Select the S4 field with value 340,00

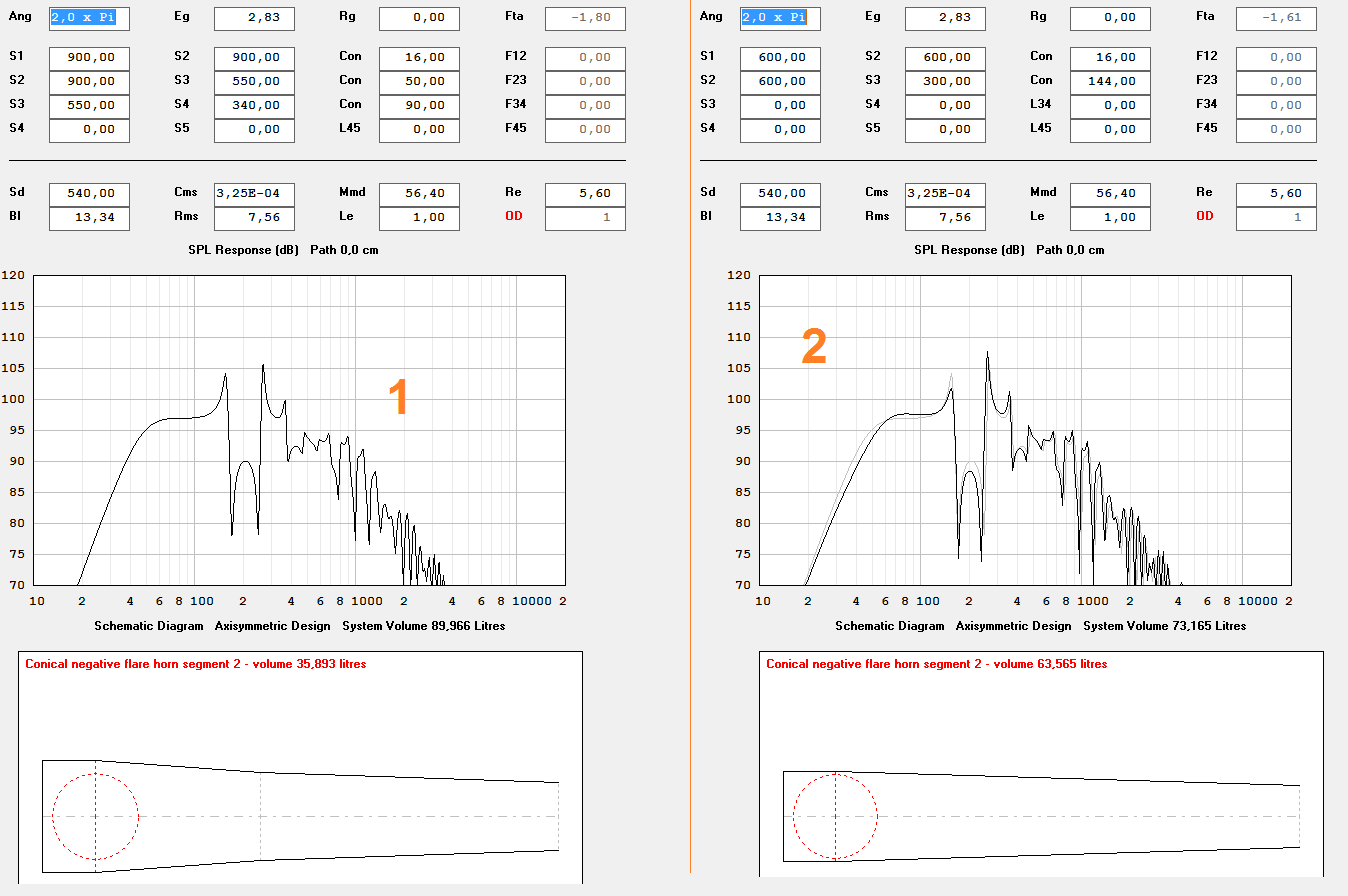point(254,106)
